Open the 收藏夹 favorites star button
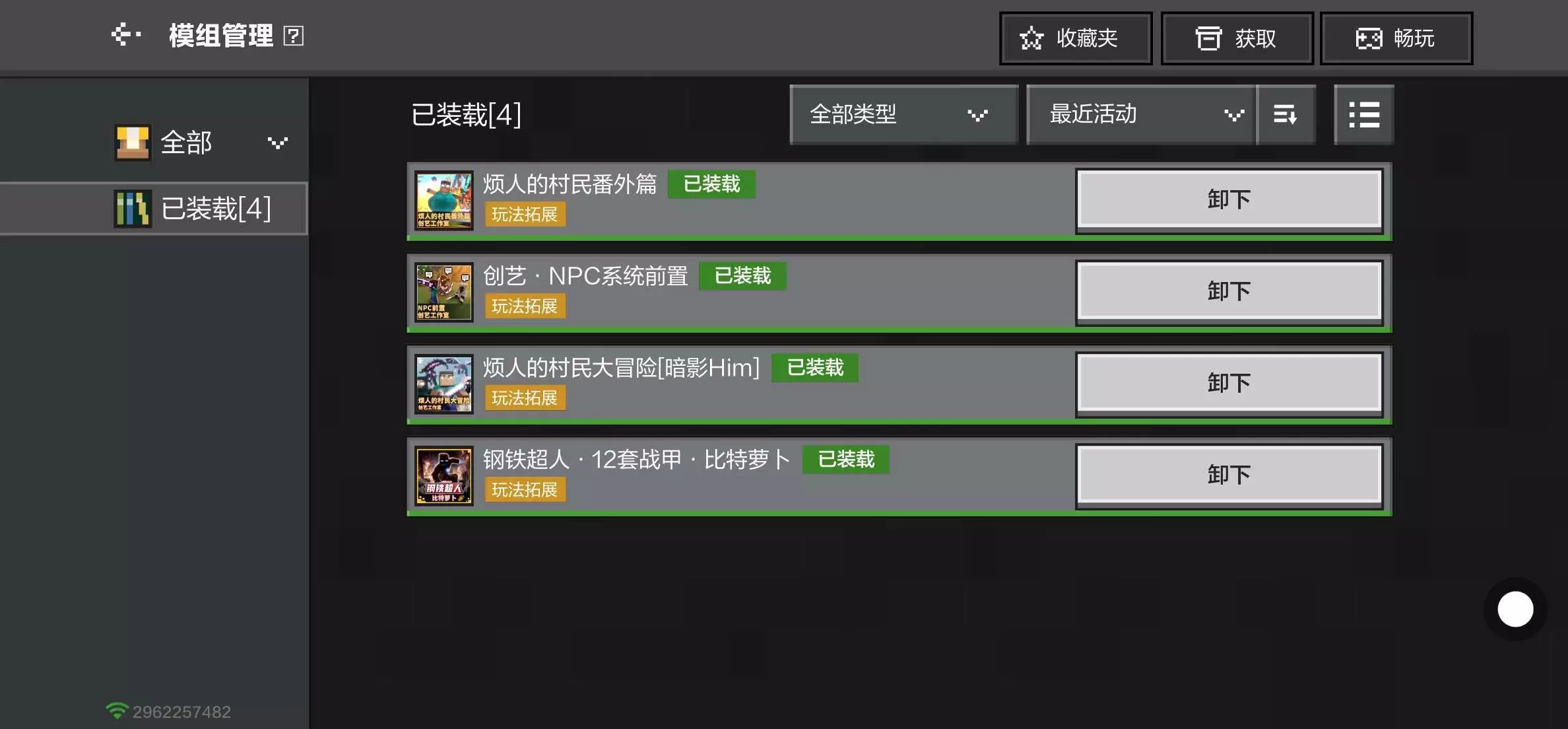1568x729 pixels. click(1076, 38)
